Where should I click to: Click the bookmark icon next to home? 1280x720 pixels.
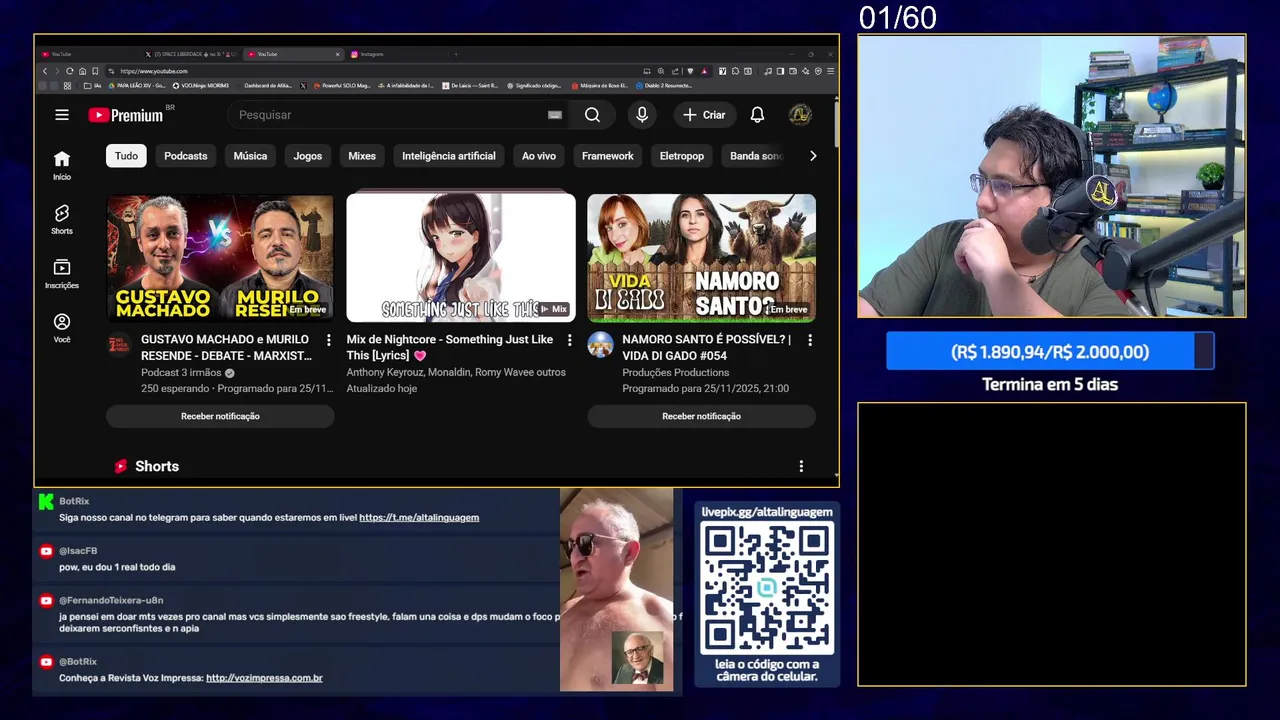[x=95, y=71]
